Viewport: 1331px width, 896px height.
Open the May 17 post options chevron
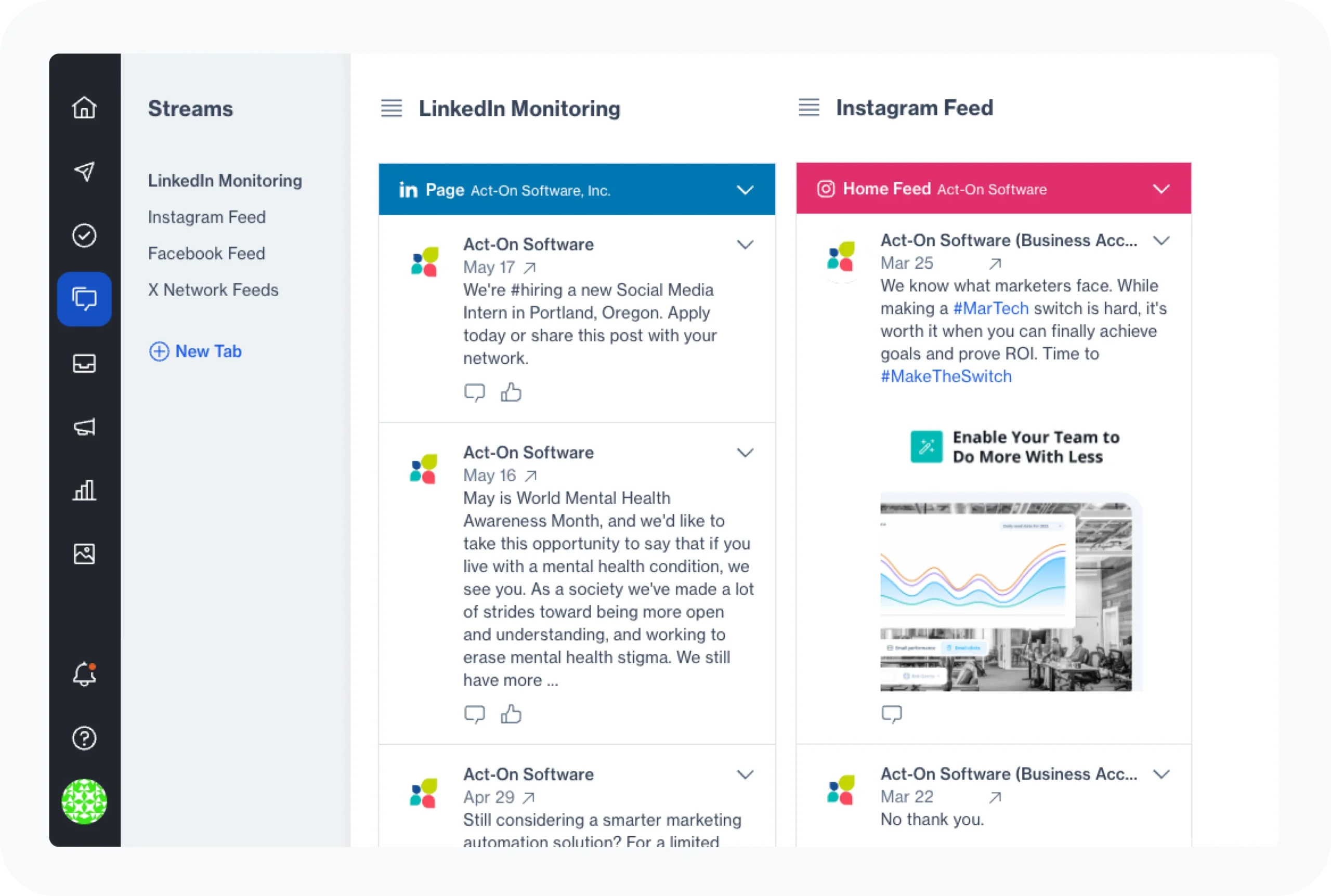pos(745,245)
